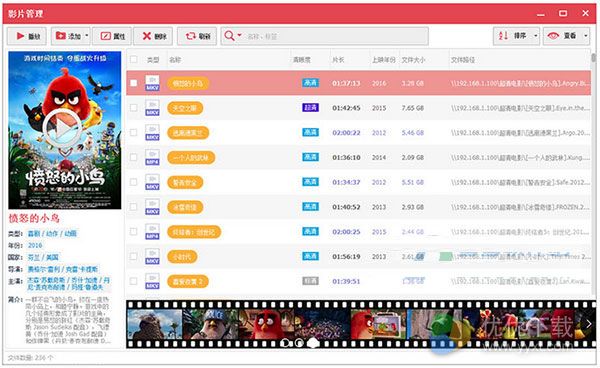Viewport: 600px width, 368px height.
Task: Expand the Add button dropdown arrow
Action: pyautogui.click(x=86, y=36)
